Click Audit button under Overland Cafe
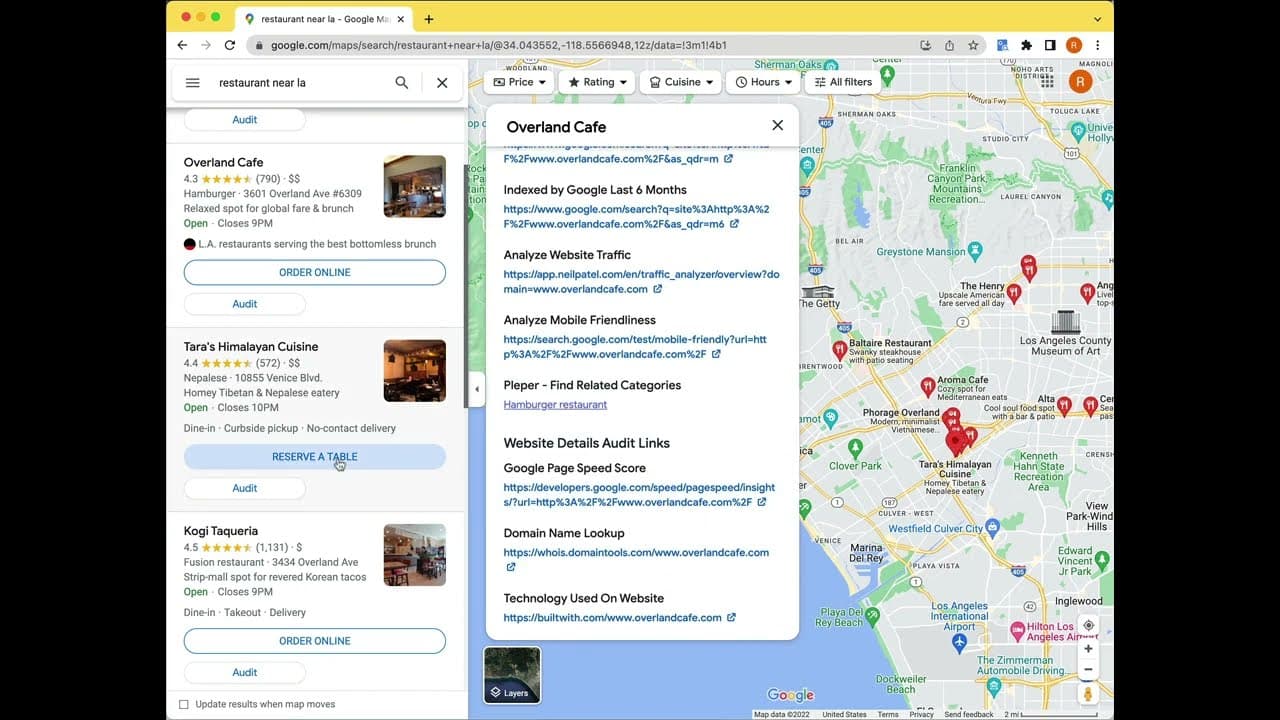Image resolution: width=1280 pixels, height=720 pixels. coord(245,304)
